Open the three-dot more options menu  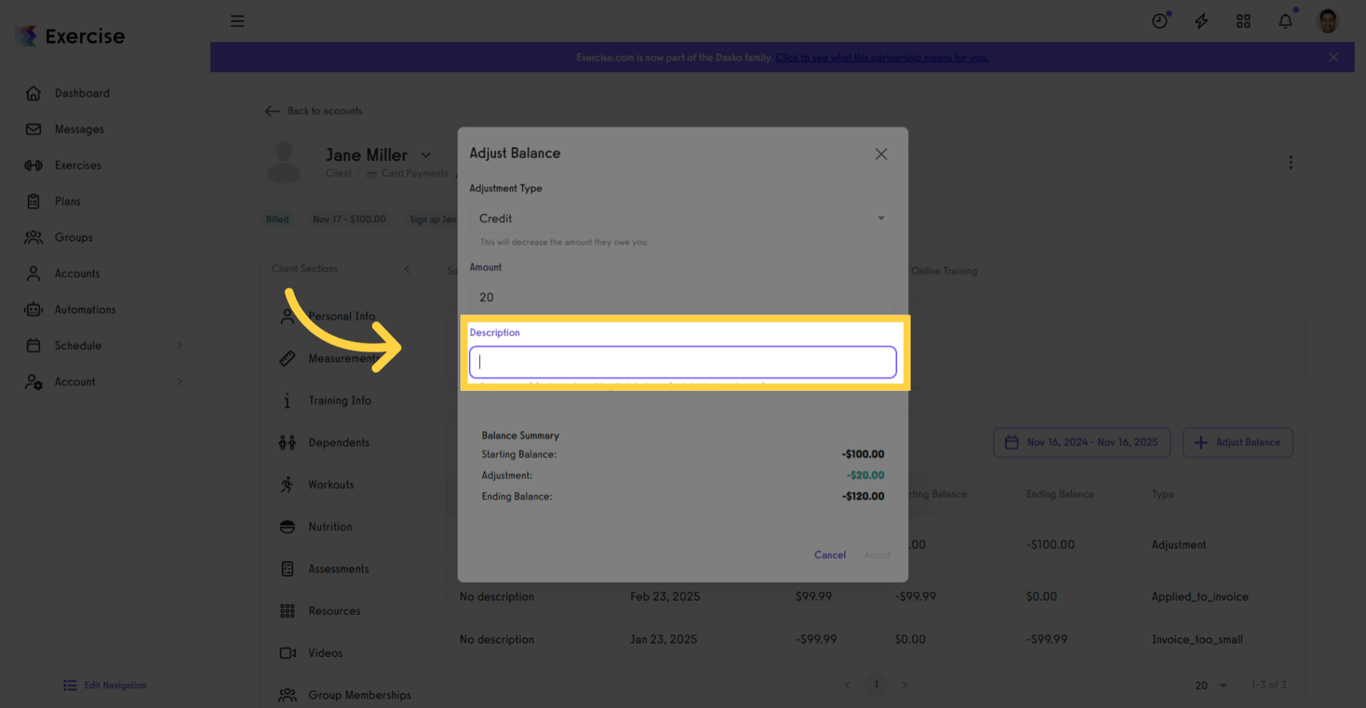click(x=1290, y=162)
